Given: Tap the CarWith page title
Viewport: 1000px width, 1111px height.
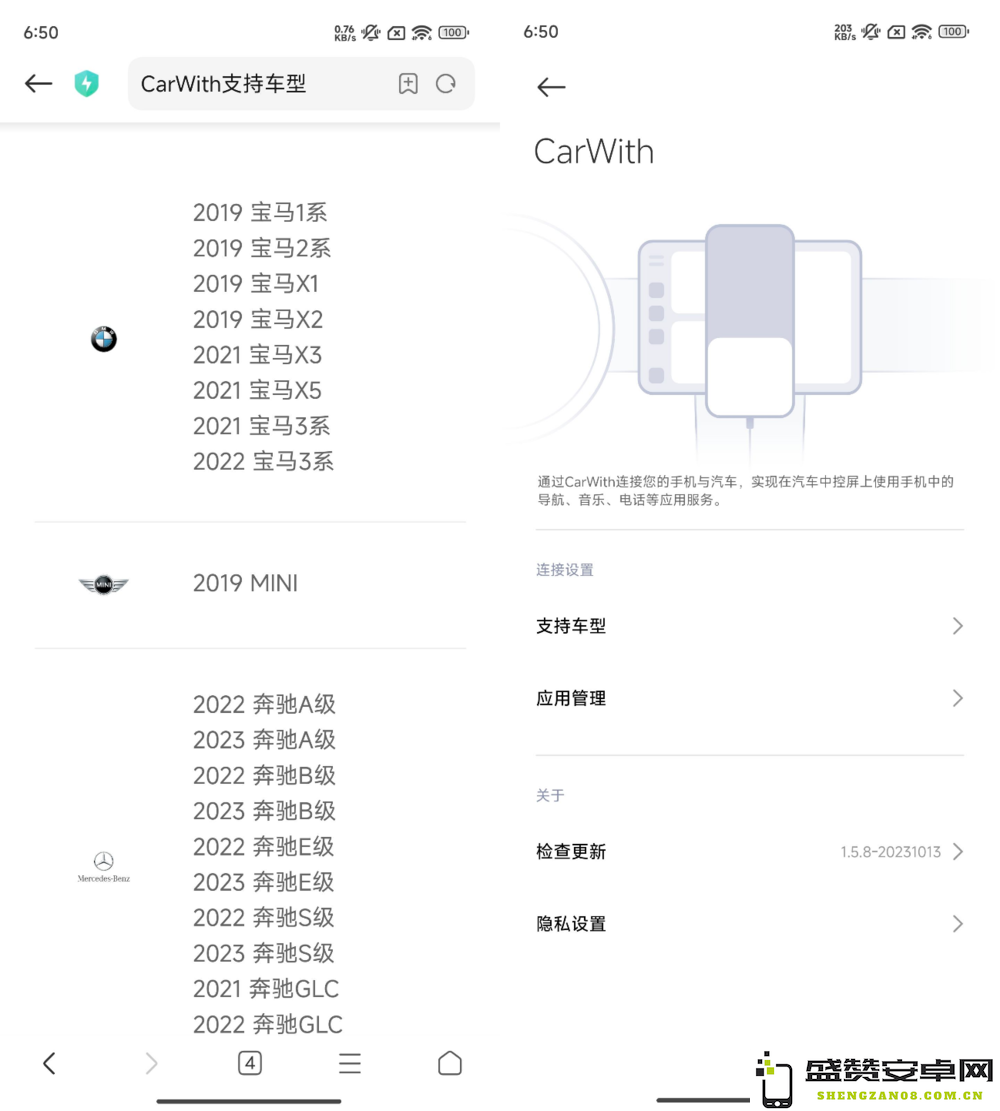Looking at the screenshot, I should tap(594, 152).
